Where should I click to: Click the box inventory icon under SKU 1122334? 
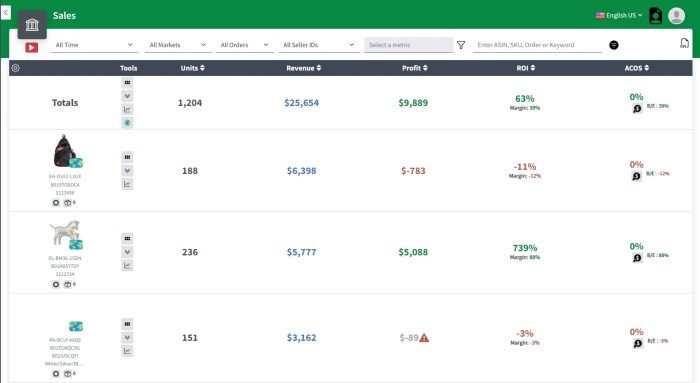click(67, 284)
